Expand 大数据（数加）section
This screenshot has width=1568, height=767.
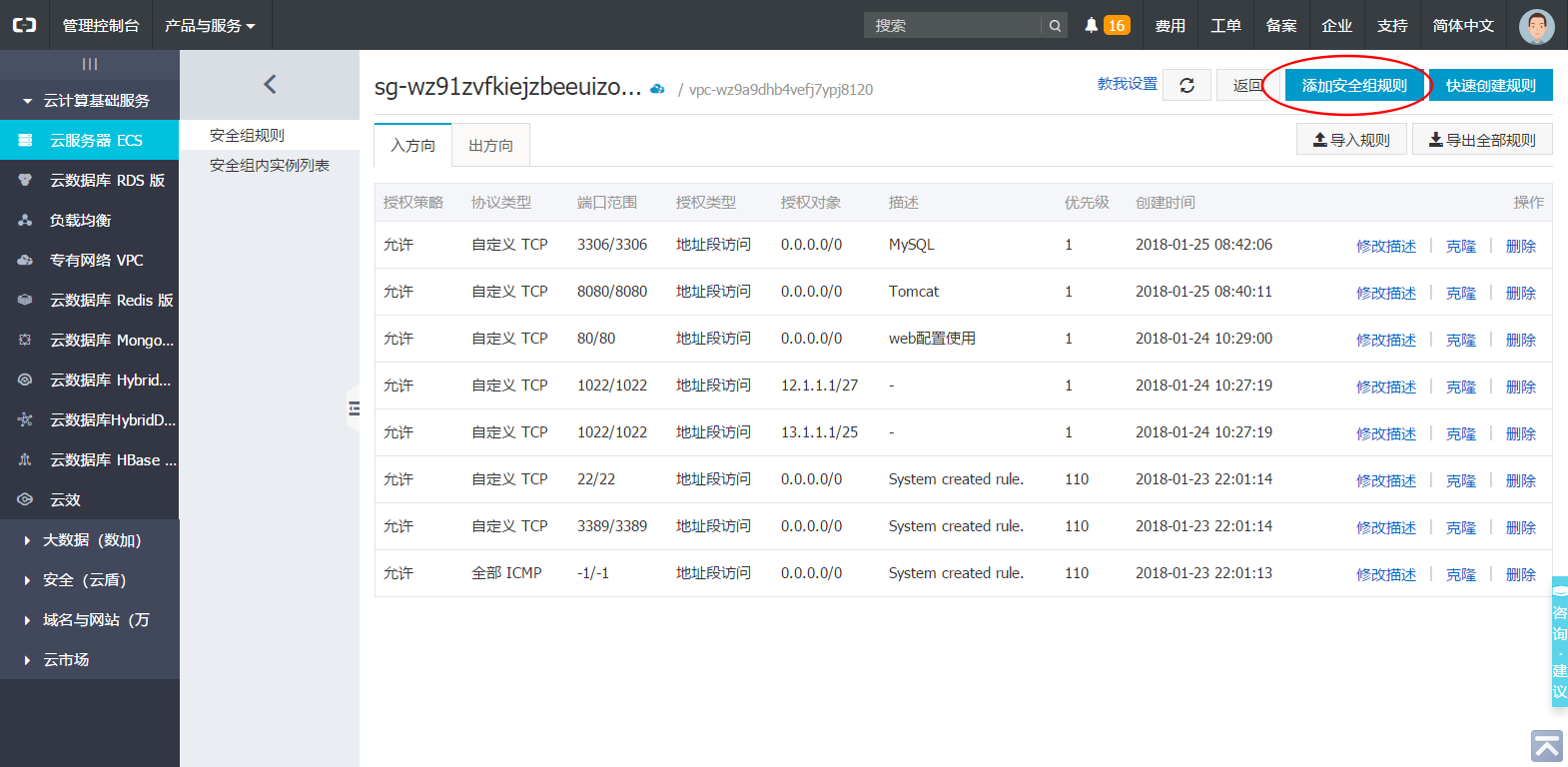tap(90, 539)
